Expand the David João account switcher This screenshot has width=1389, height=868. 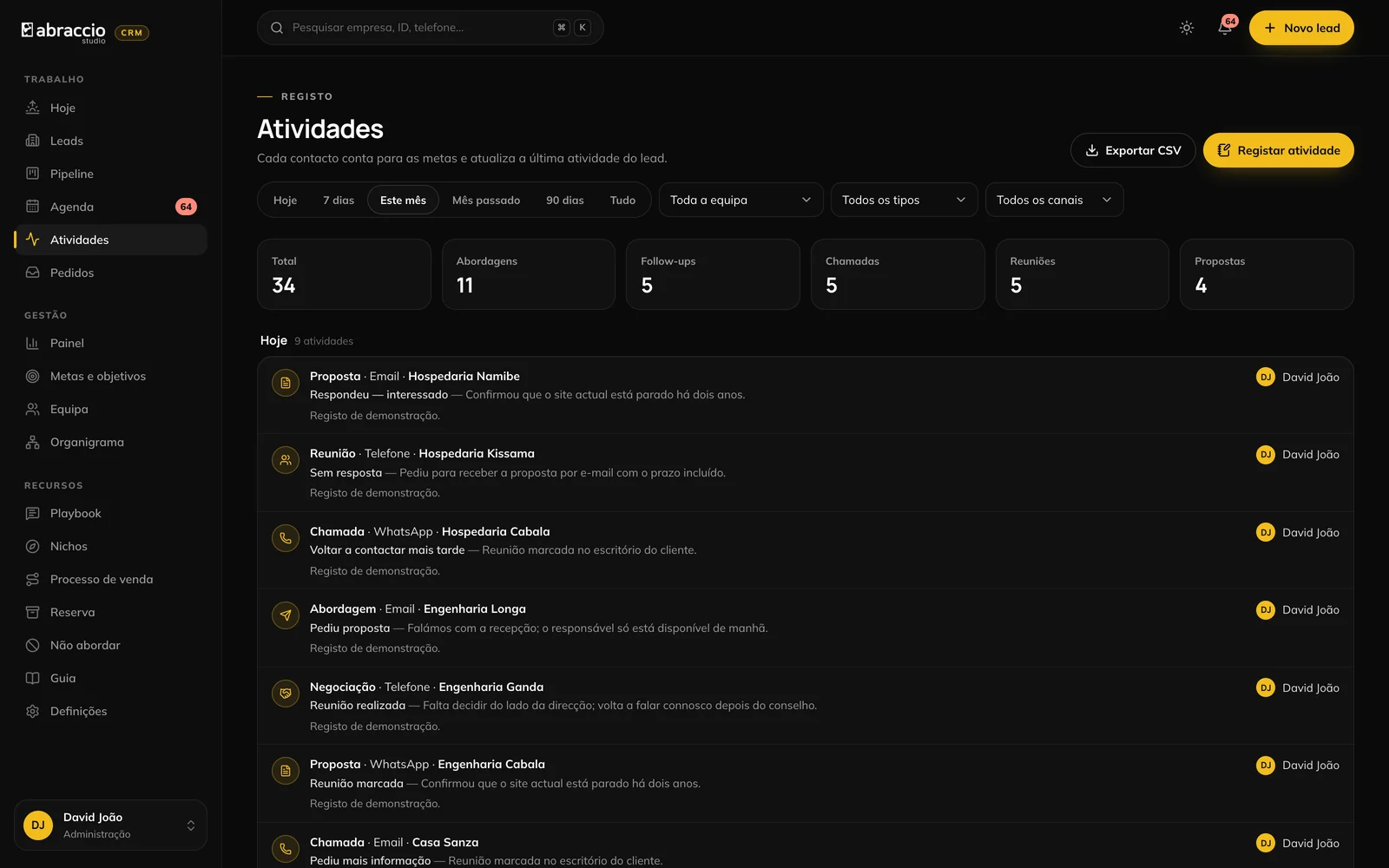coord(110,825)
